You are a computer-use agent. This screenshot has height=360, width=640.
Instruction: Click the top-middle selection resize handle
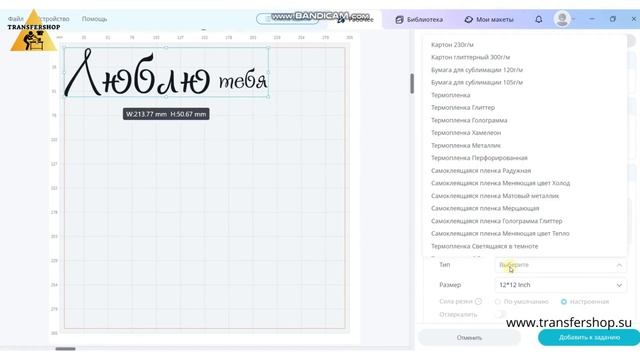tap(166, 48)
